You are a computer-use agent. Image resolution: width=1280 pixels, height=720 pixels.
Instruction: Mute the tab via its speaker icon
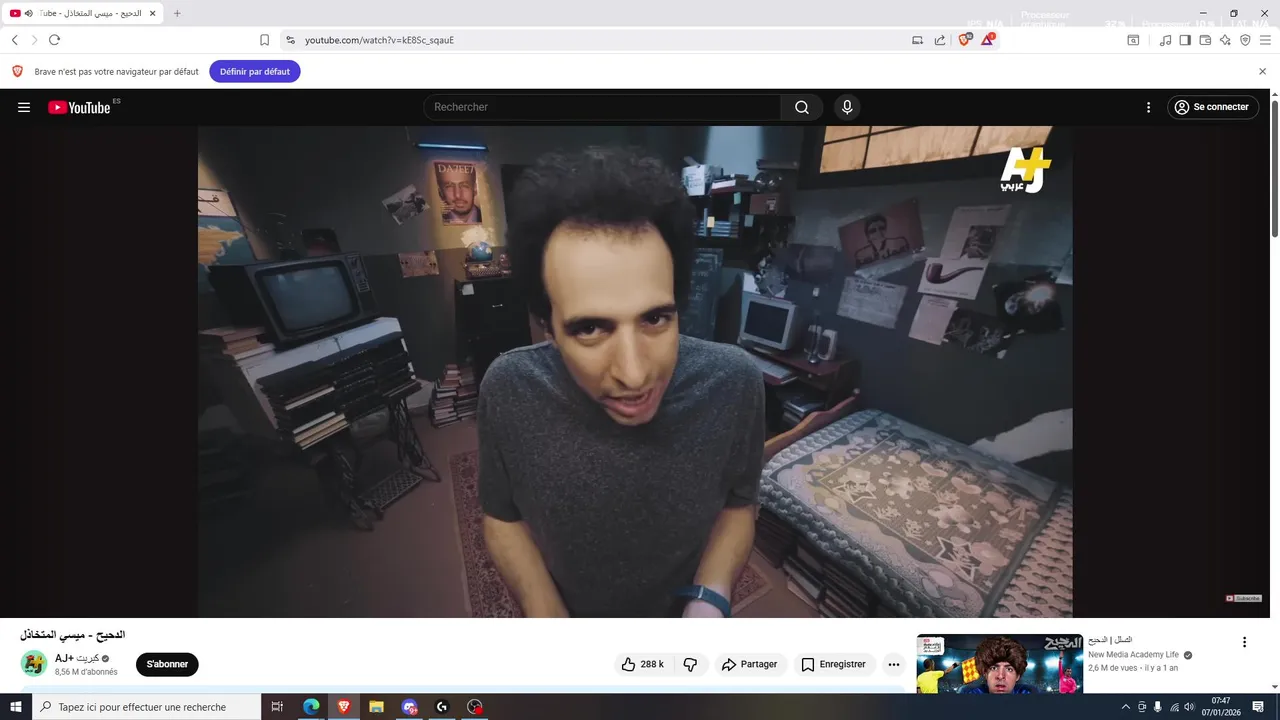tap(28, 14)
